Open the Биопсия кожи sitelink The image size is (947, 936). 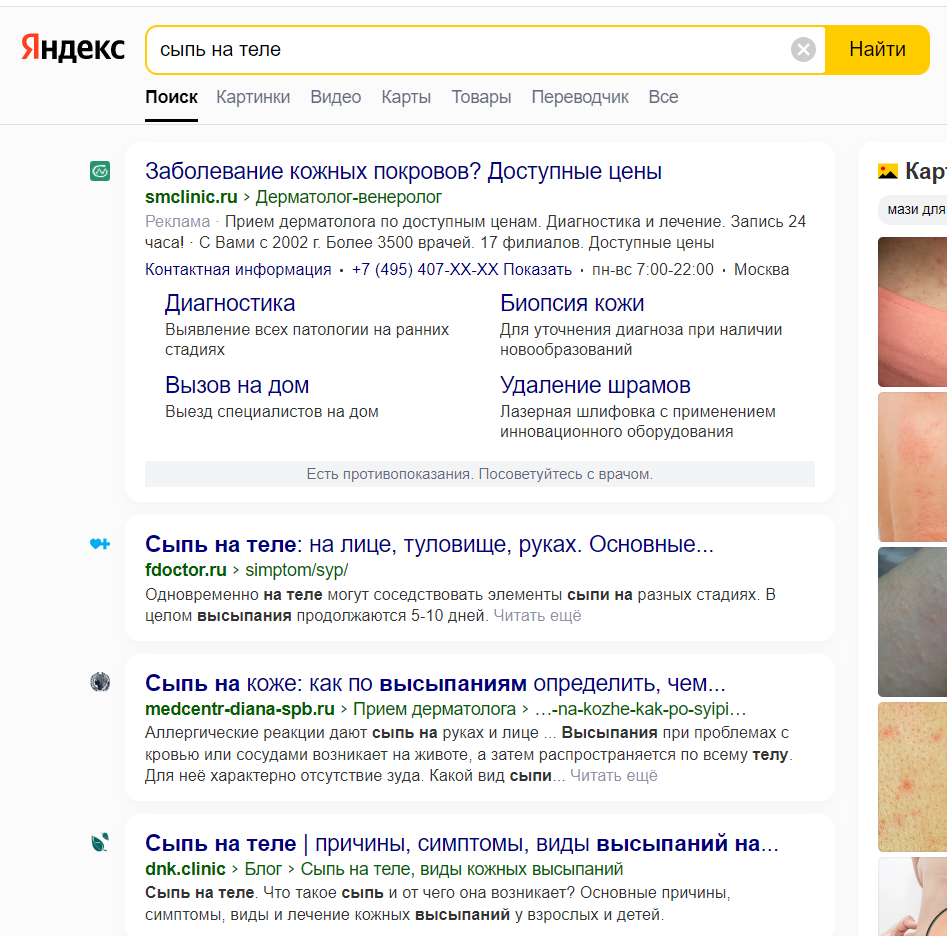[572, 304]
